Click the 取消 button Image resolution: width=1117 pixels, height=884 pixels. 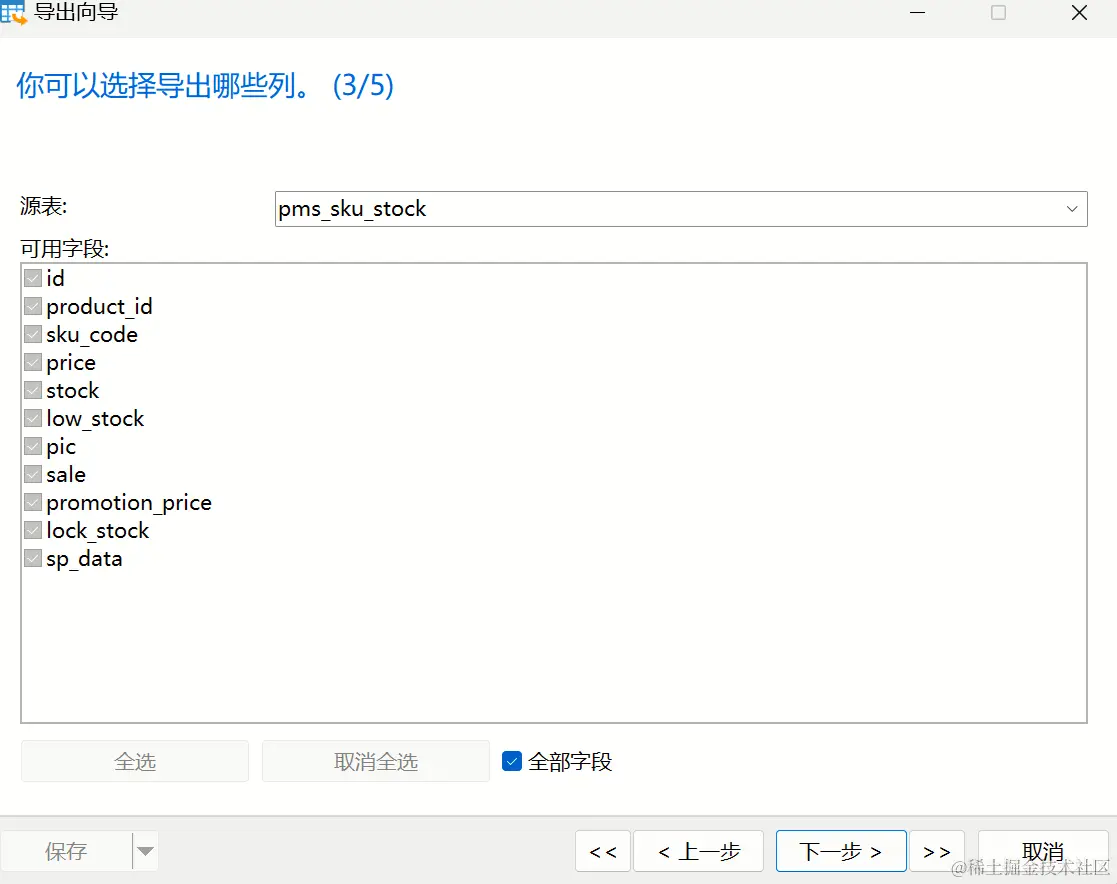coord(1043,851)
